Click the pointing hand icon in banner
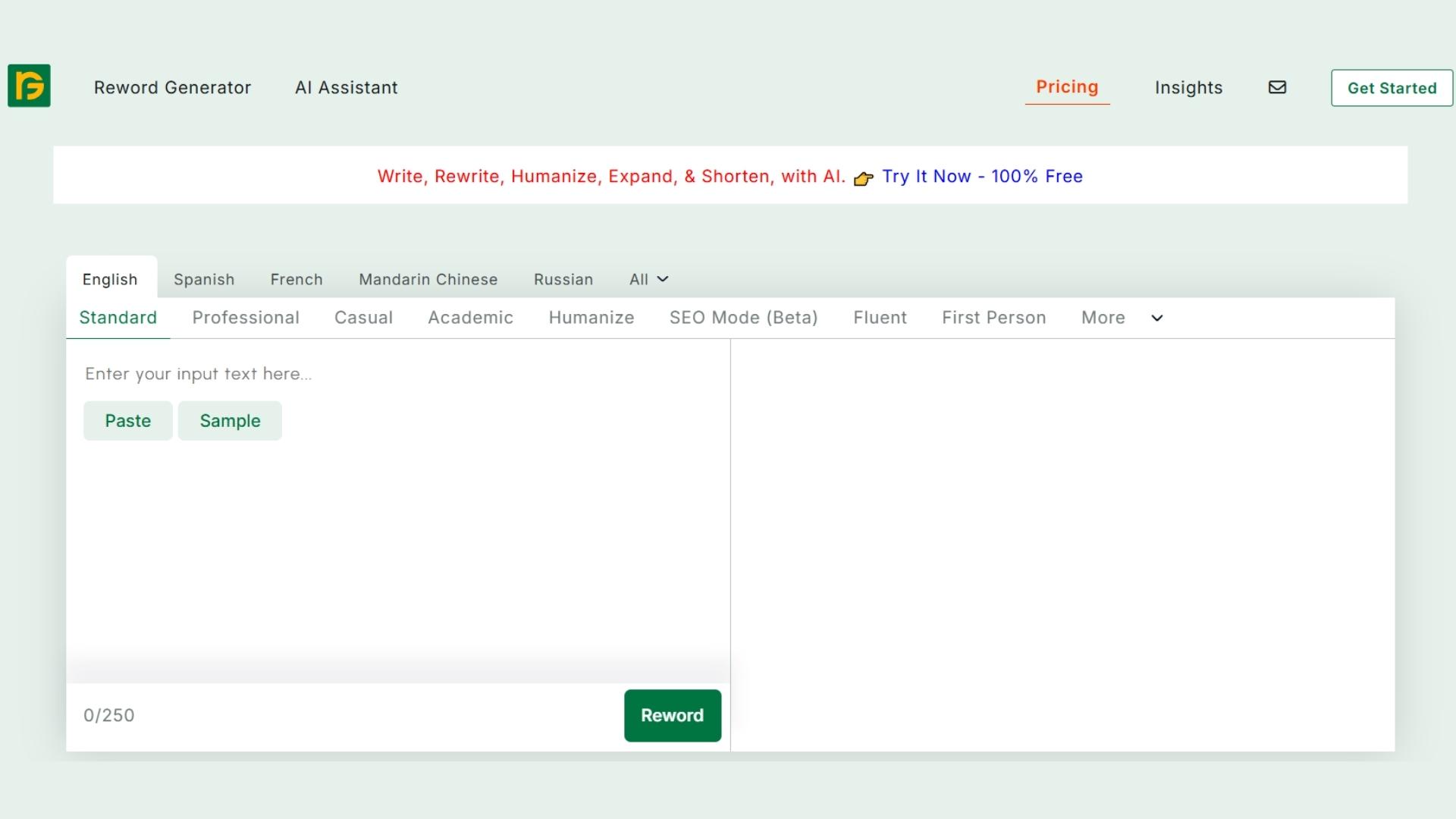 point(863,179)
